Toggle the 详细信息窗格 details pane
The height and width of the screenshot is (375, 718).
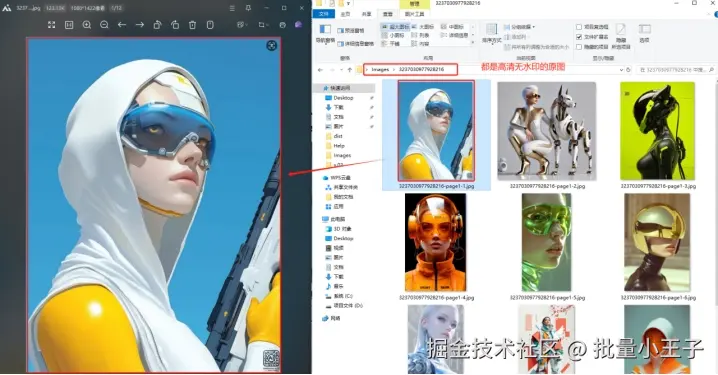click(x=356, y=43)
